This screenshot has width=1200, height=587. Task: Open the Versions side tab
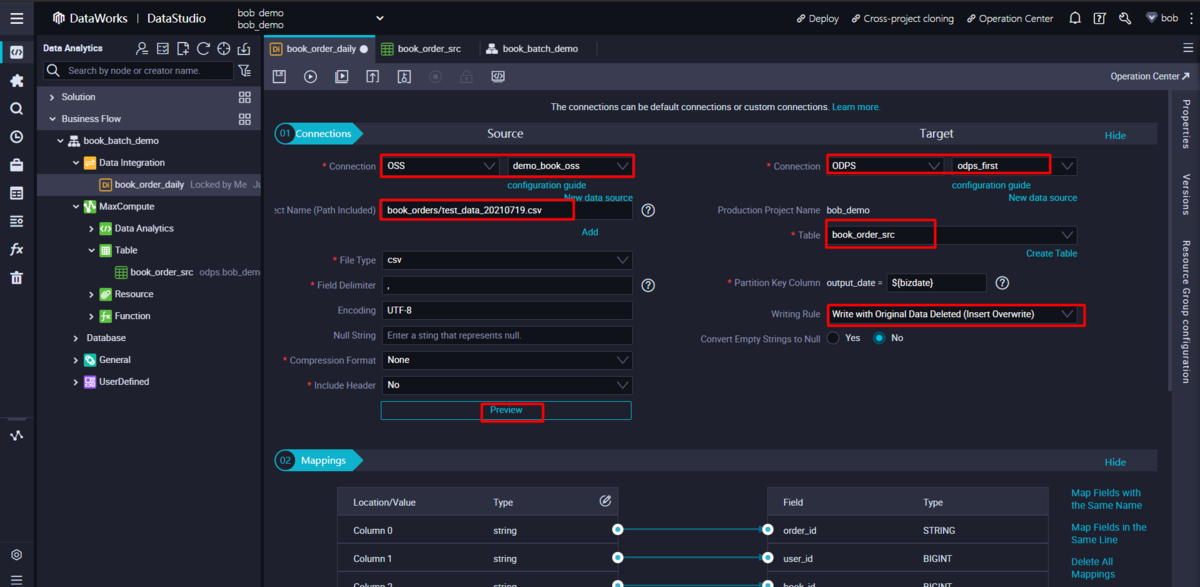pos(1186,194)
